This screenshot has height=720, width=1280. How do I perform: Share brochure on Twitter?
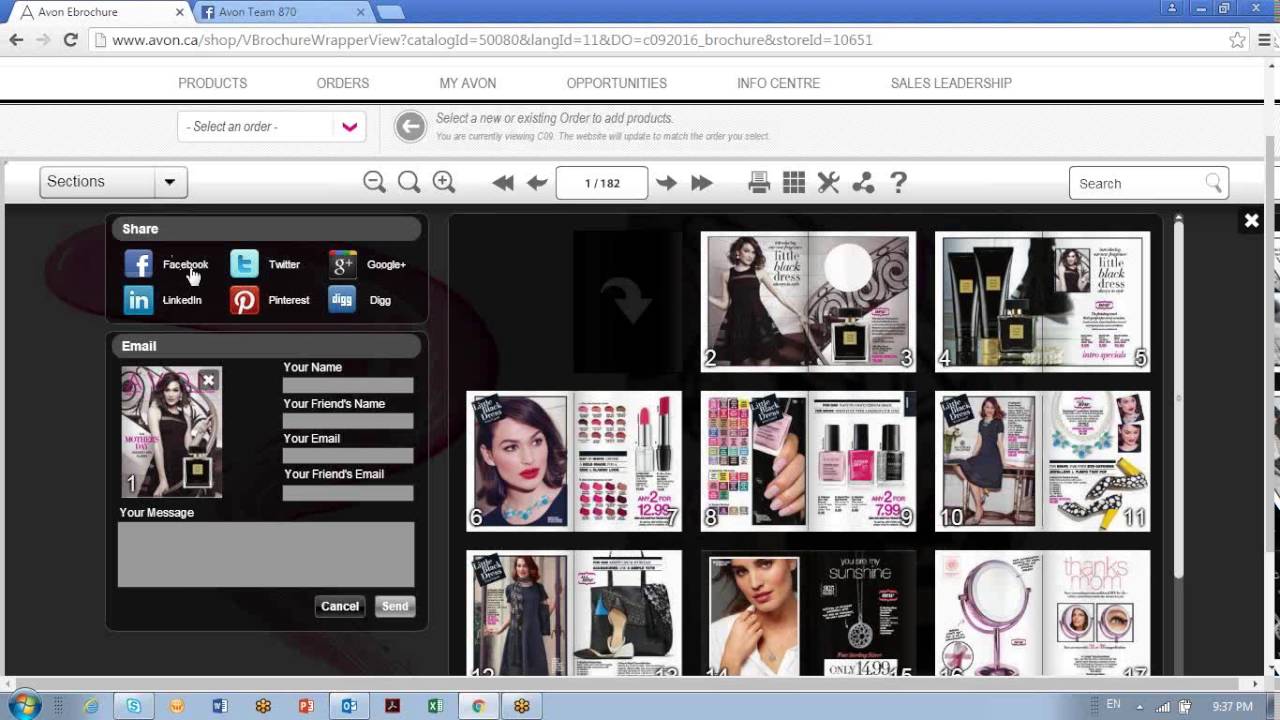click(x=265, y=264)
